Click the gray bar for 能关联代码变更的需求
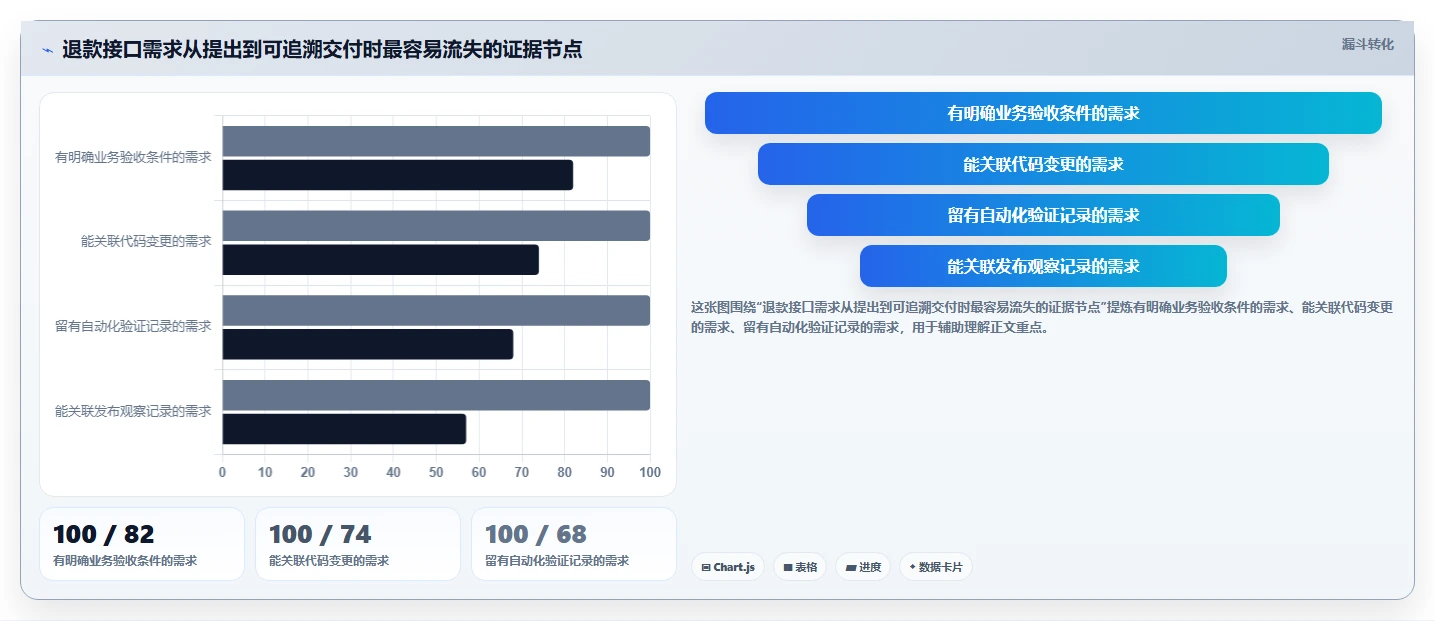Screen dimensions: 1435x621 (x=436, y=226)
